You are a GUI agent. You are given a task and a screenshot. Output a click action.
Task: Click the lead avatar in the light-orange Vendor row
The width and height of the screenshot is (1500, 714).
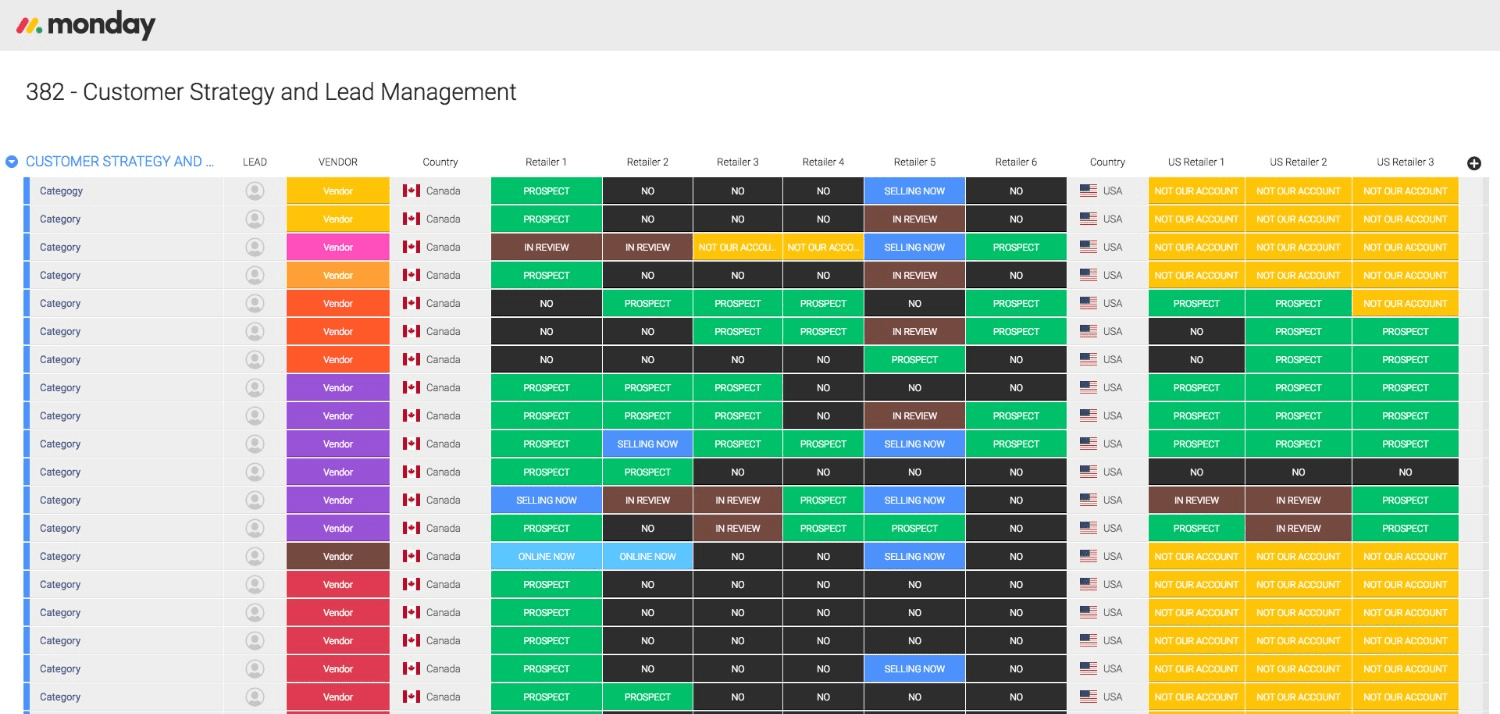[255, 275]
